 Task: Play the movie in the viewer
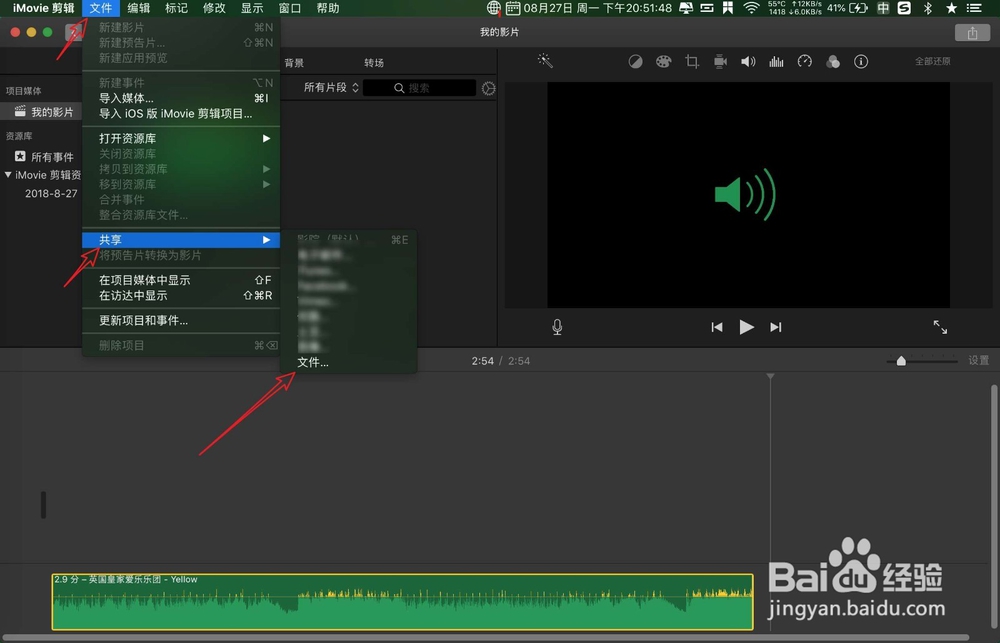click(746, 327)
